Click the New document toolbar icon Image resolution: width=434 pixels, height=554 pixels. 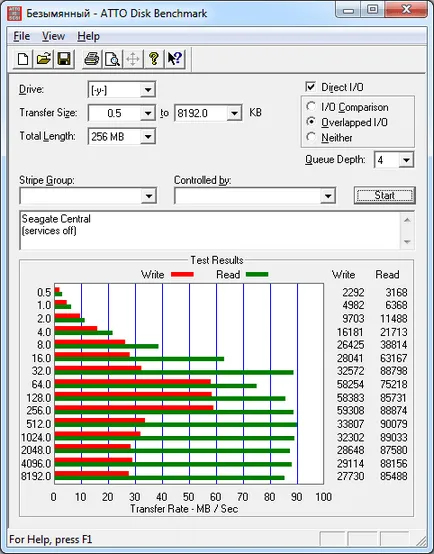point(23,59)
